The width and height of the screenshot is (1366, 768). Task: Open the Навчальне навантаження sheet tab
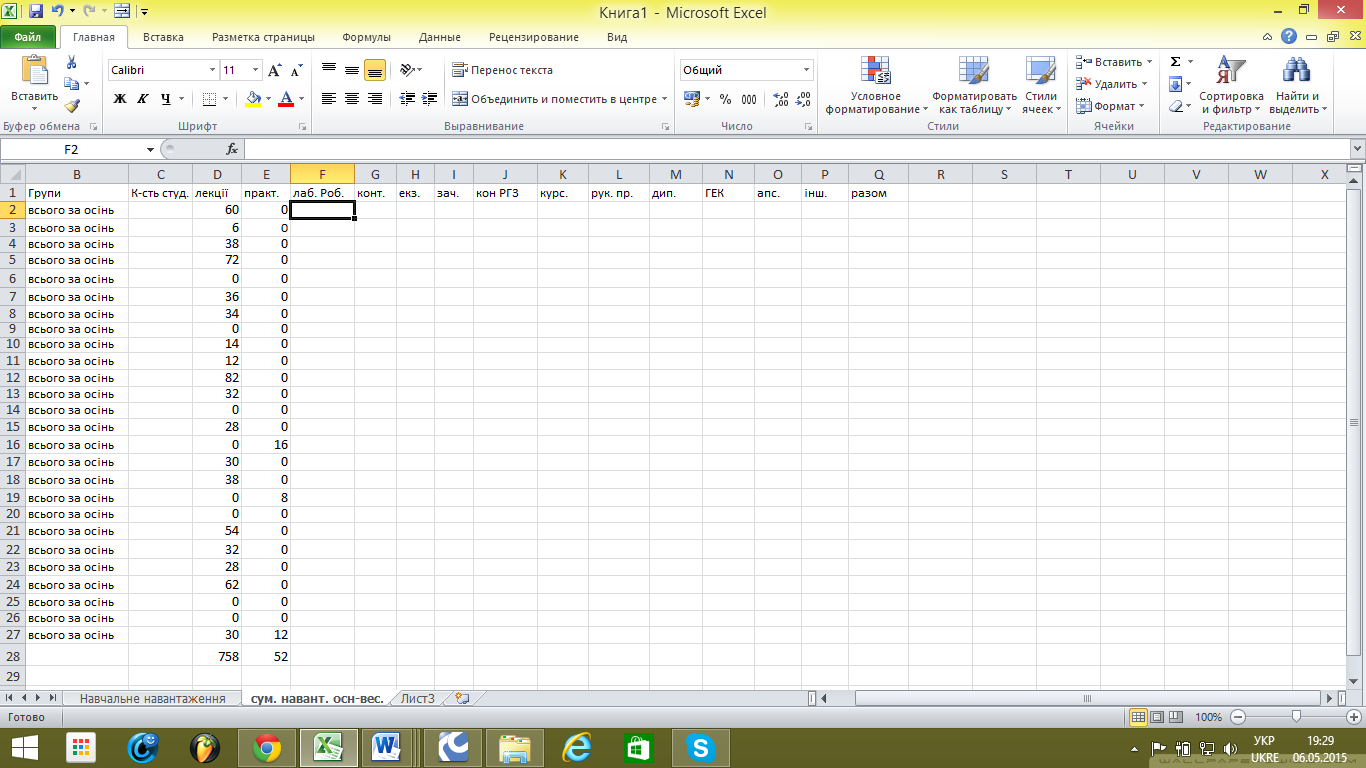[152, 698]
